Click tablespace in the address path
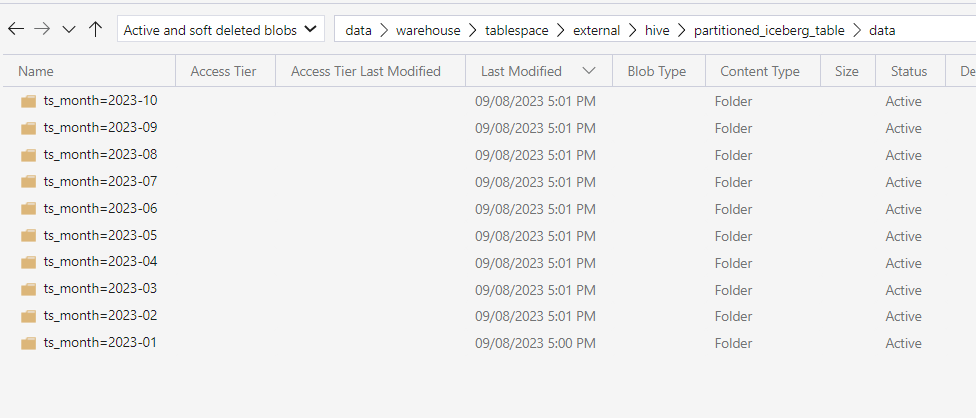 click(517, 30)
